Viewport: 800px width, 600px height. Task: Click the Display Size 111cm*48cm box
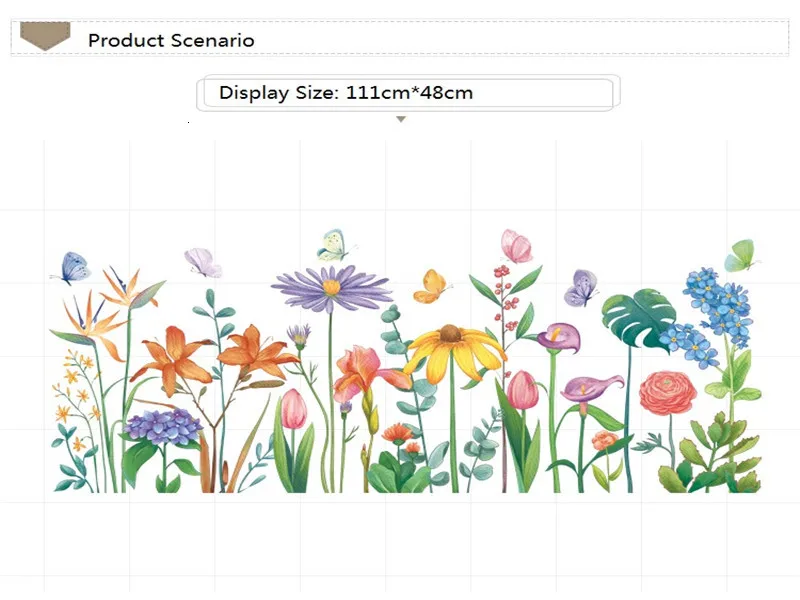[407, 93]
